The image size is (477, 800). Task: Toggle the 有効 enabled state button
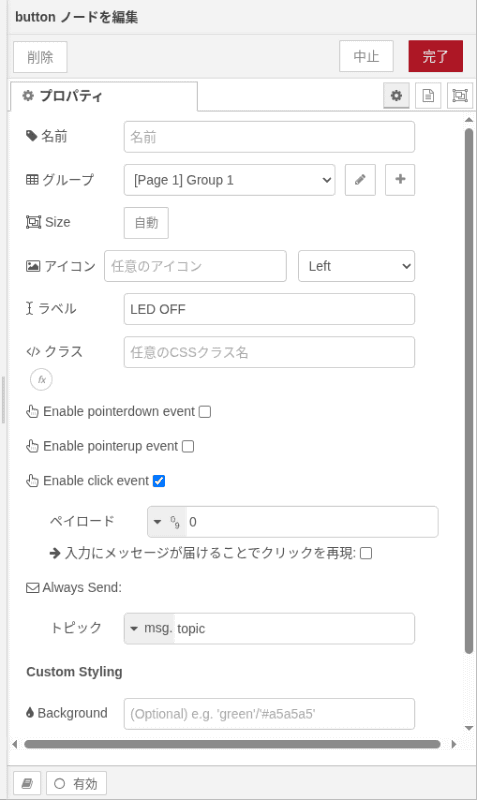(76, 783)
